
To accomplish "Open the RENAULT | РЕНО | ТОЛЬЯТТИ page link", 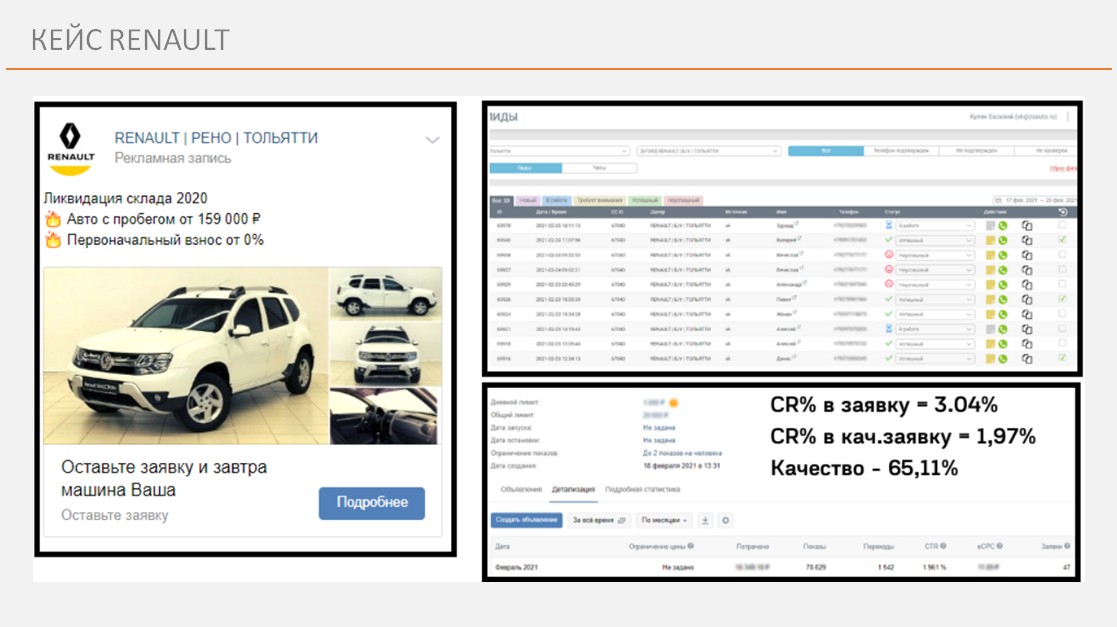I will tap(216, 138).
